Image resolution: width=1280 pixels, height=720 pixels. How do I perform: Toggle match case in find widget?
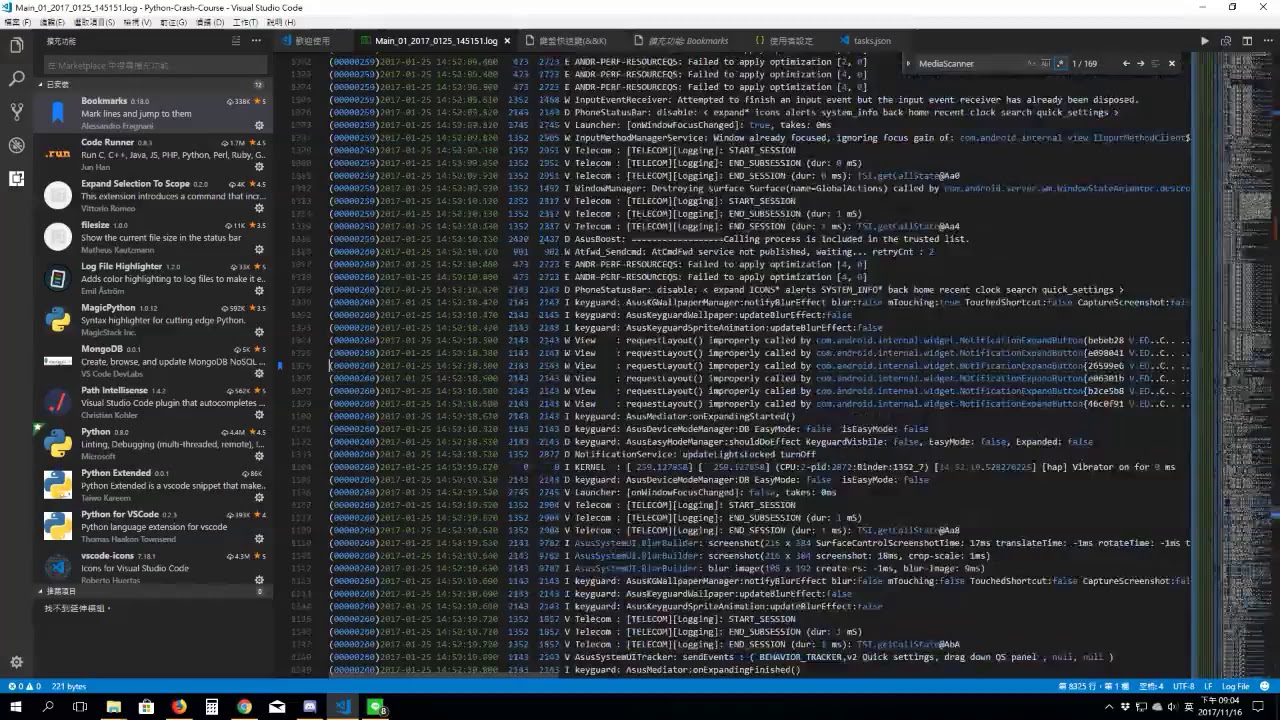point(1031,63)
